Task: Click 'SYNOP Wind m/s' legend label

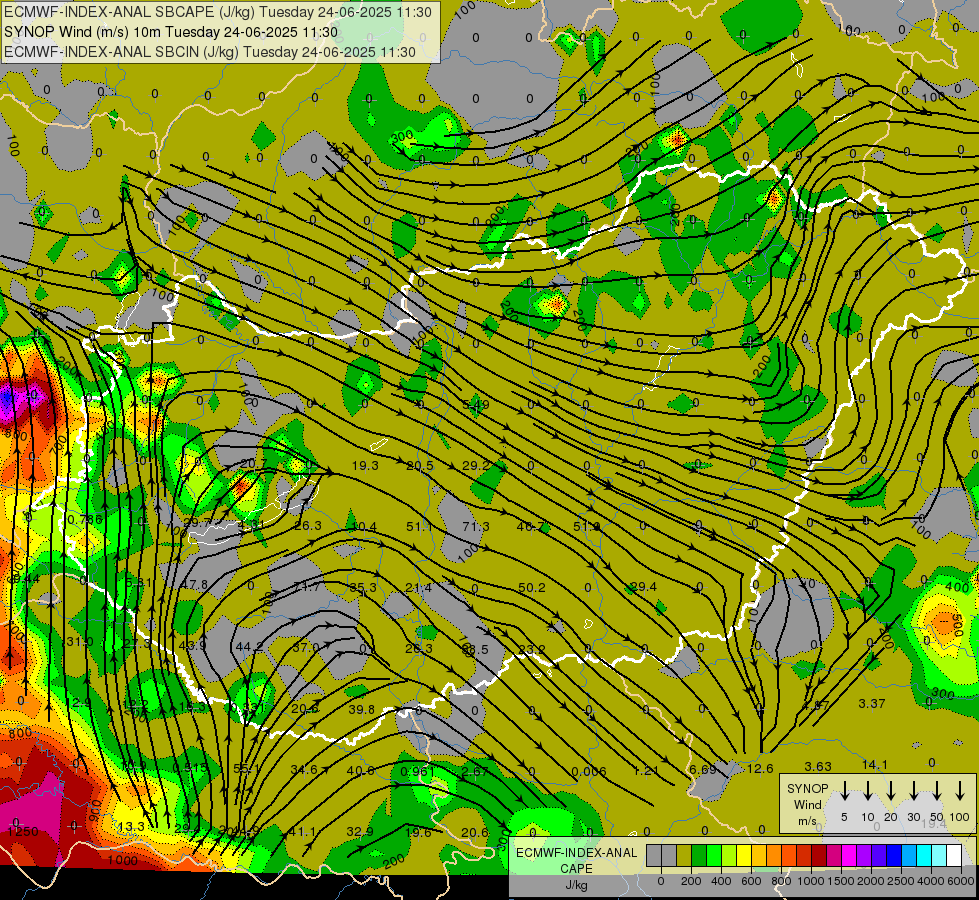Action: coord(807,804)
